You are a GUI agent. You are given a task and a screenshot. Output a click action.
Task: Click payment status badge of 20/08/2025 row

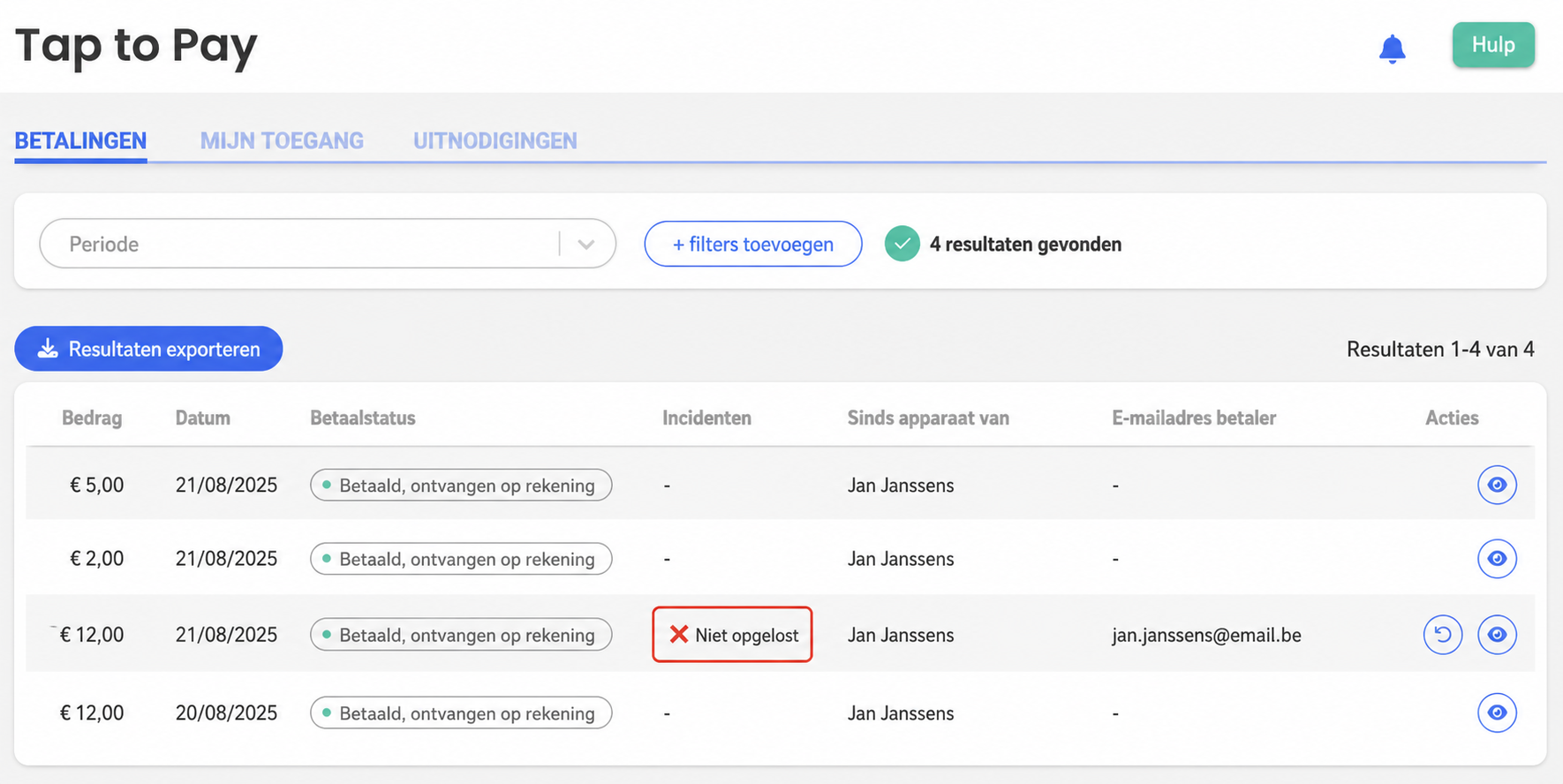(461, 712)
